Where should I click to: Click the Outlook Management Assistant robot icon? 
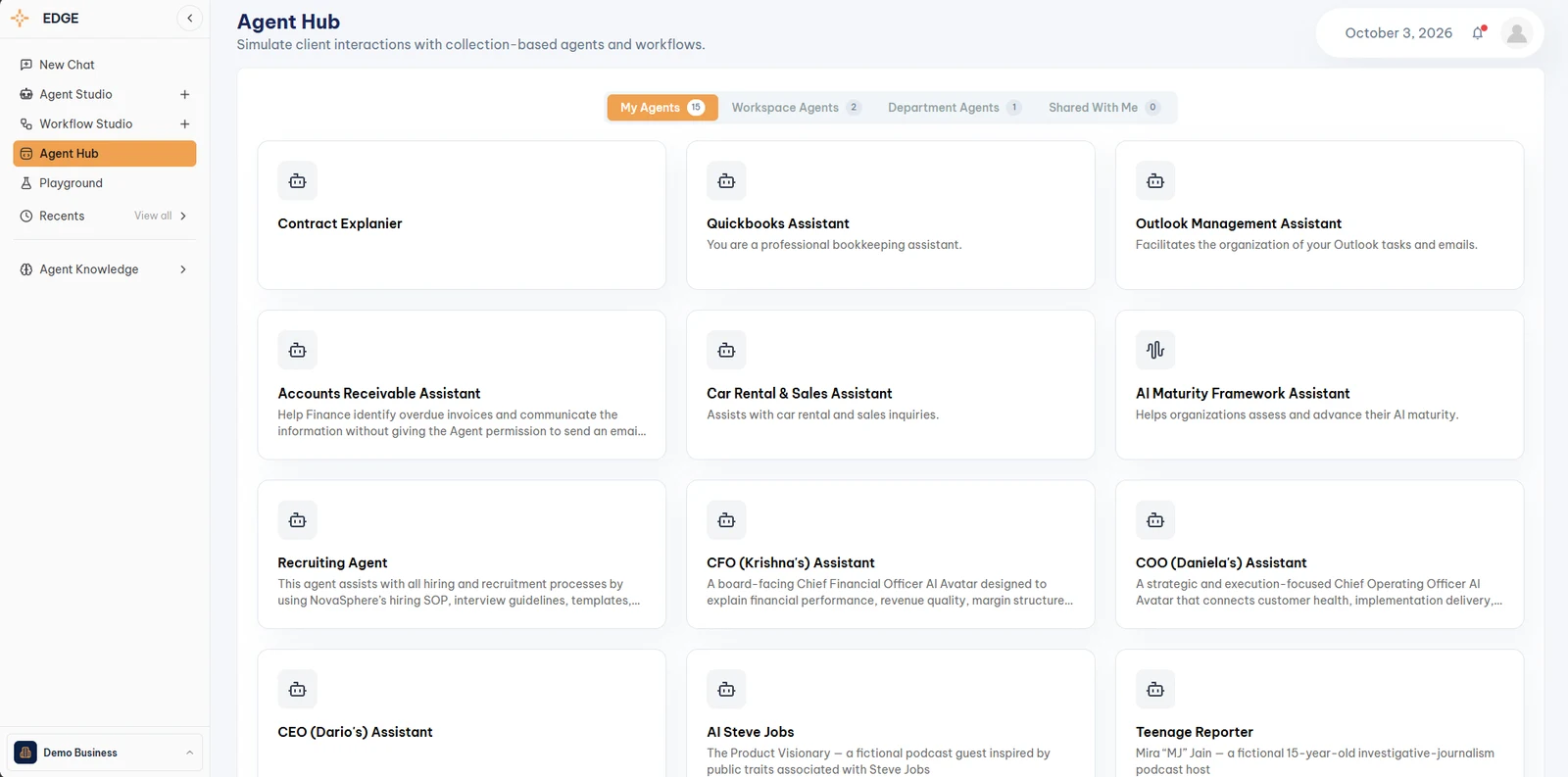coord(1155,181)
